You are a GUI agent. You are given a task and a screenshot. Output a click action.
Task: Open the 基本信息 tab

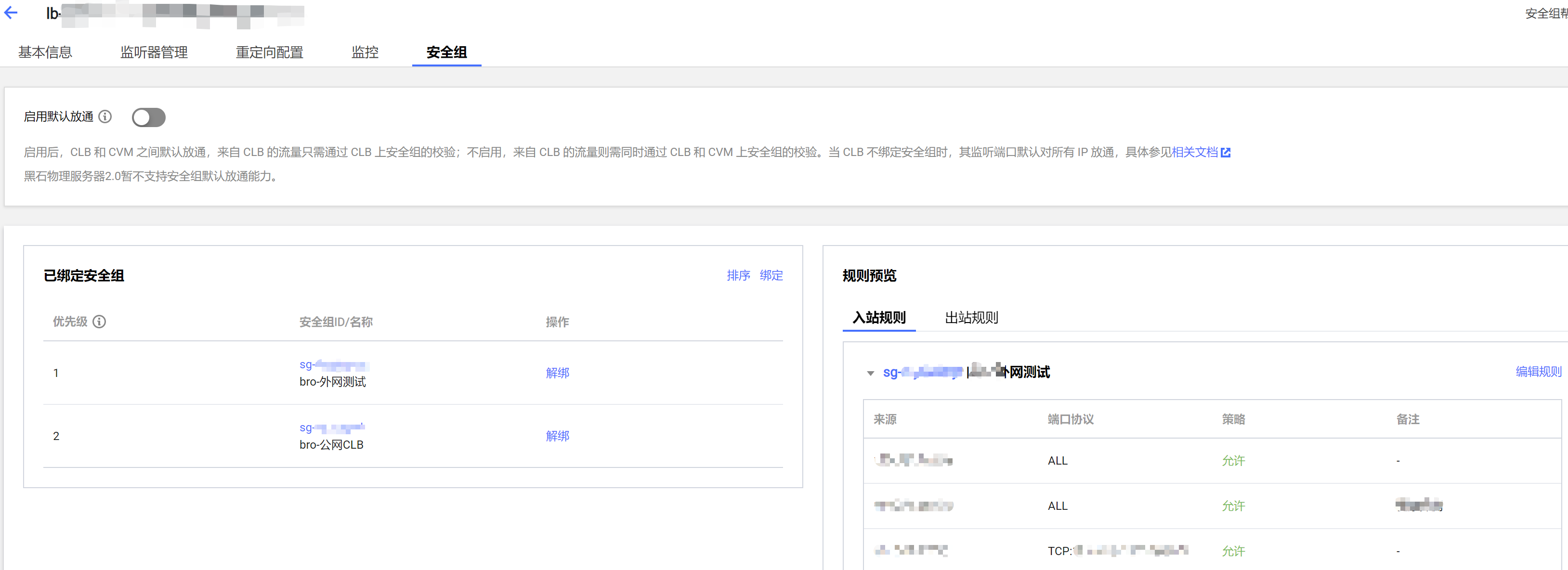pos(45,52)
